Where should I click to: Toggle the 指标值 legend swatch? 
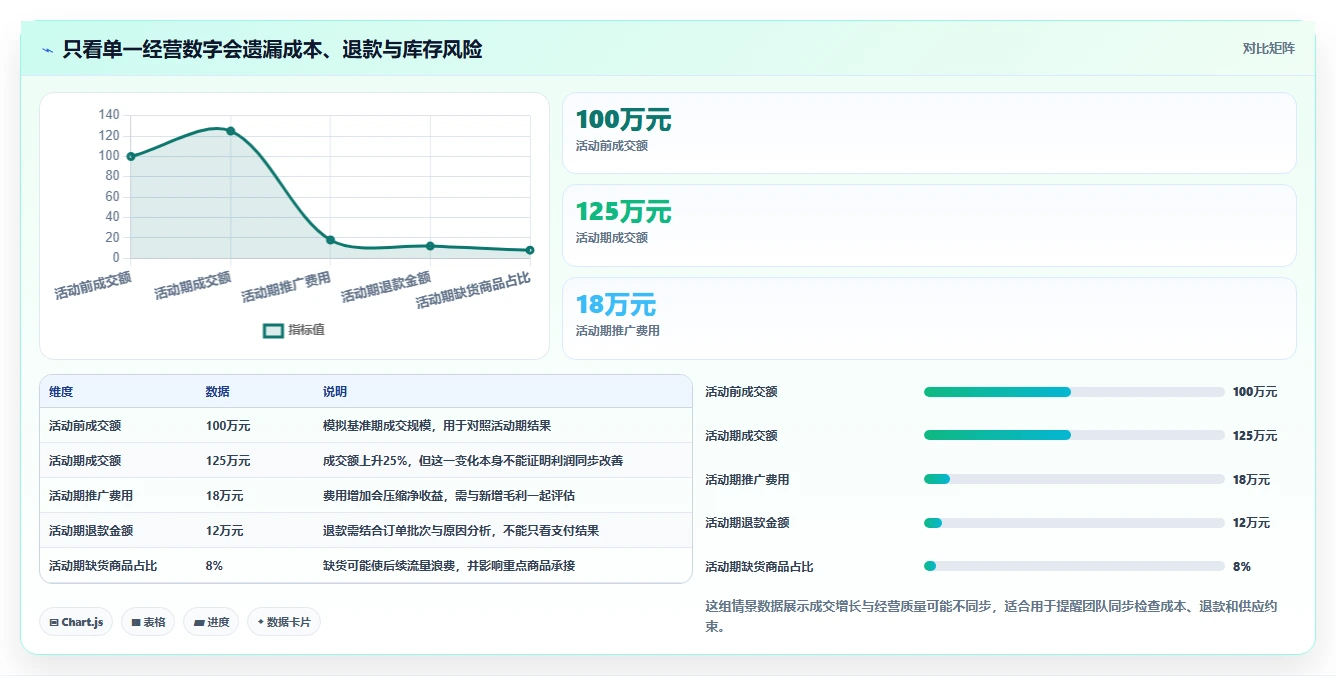click(x=274, y=330)
